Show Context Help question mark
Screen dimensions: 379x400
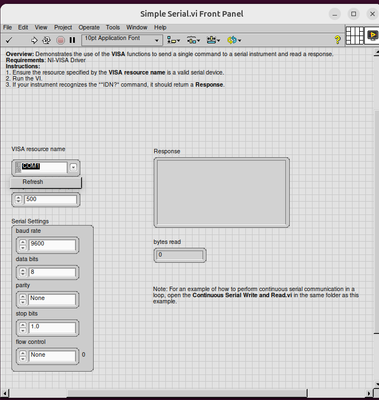click(x=337, y=40)
